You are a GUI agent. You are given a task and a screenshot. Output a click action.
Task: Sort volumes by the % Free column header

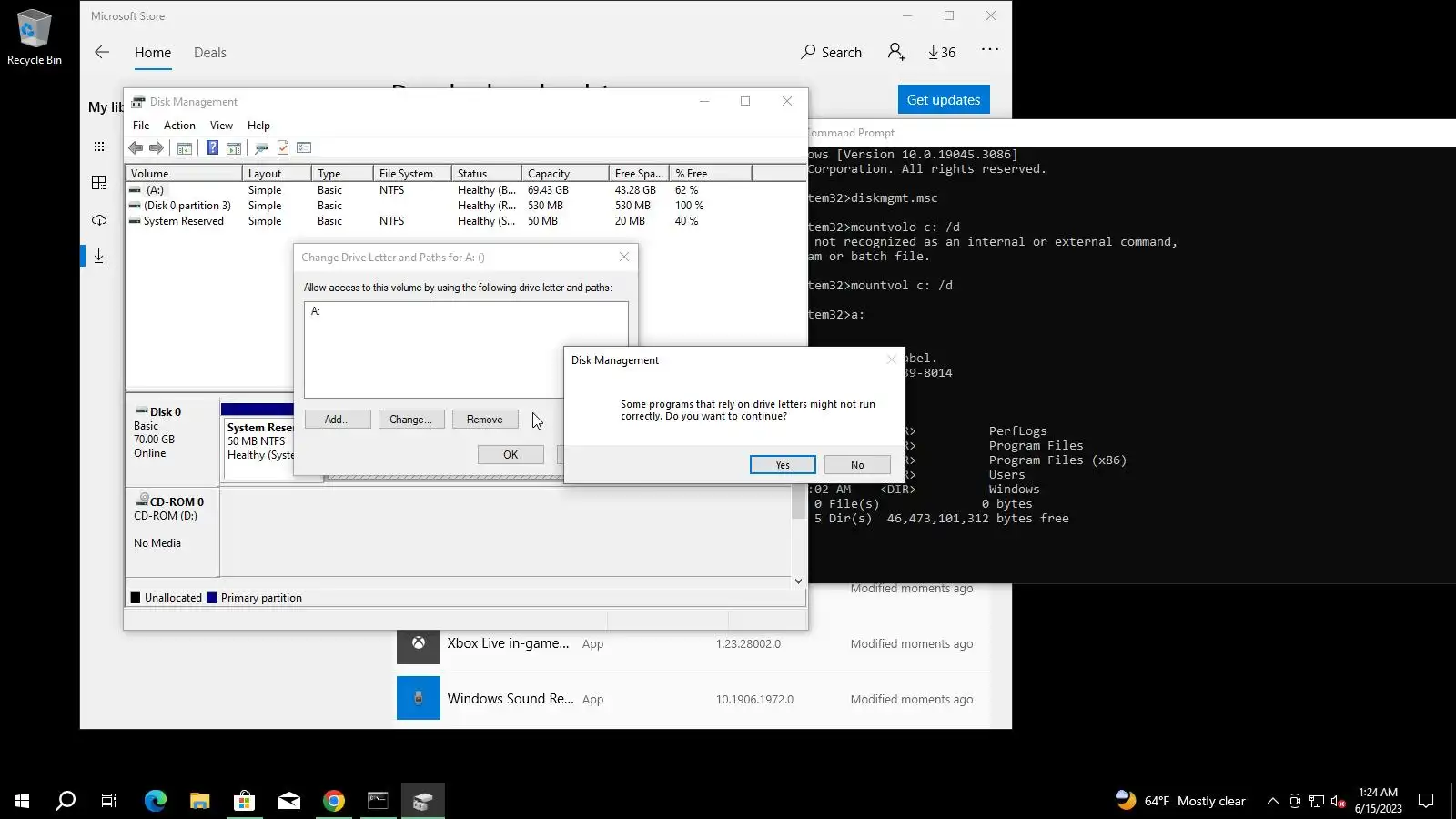tap(711, 173)
